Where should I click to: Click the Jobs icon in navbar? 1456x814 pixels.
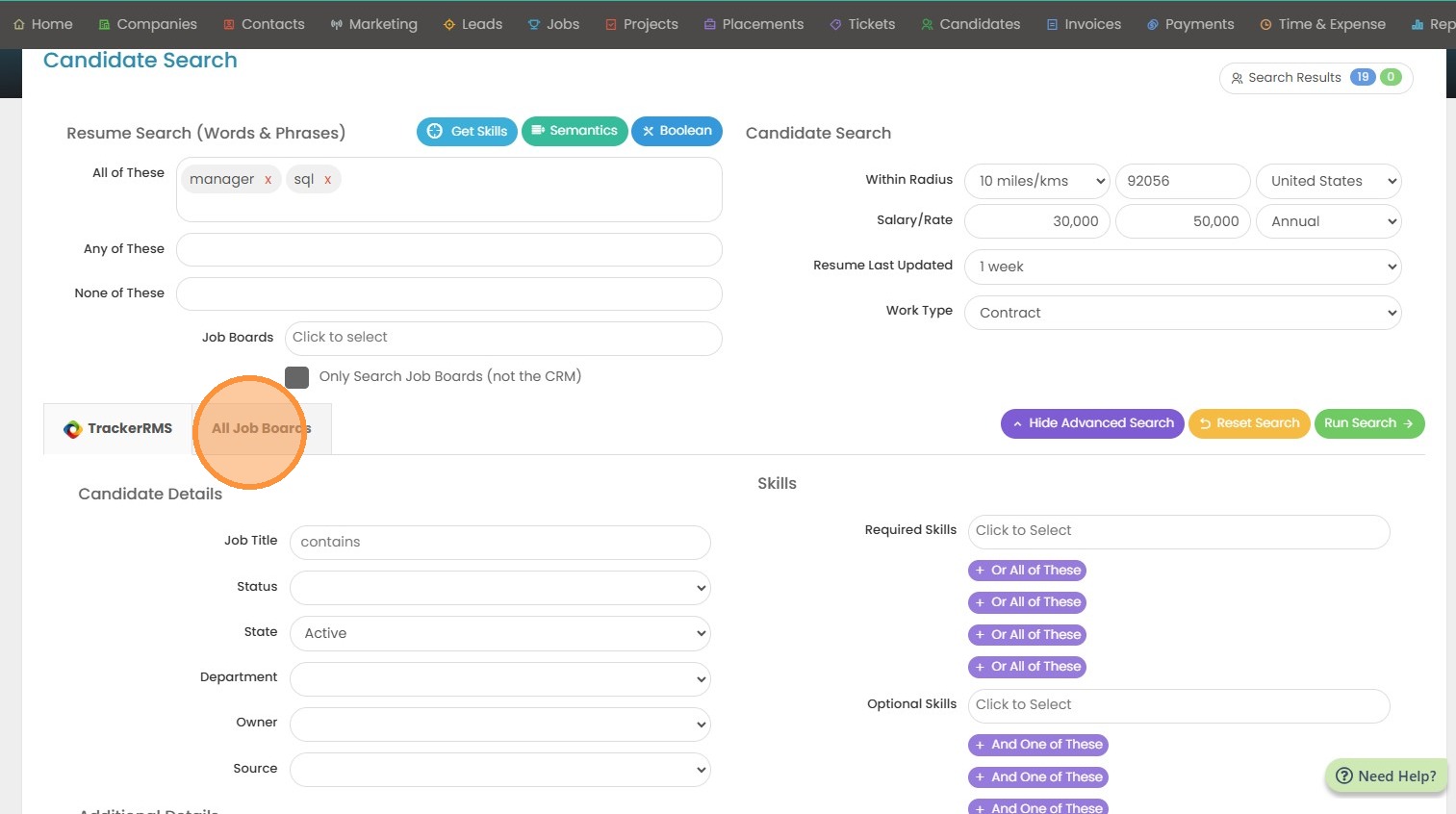(534, 25)
